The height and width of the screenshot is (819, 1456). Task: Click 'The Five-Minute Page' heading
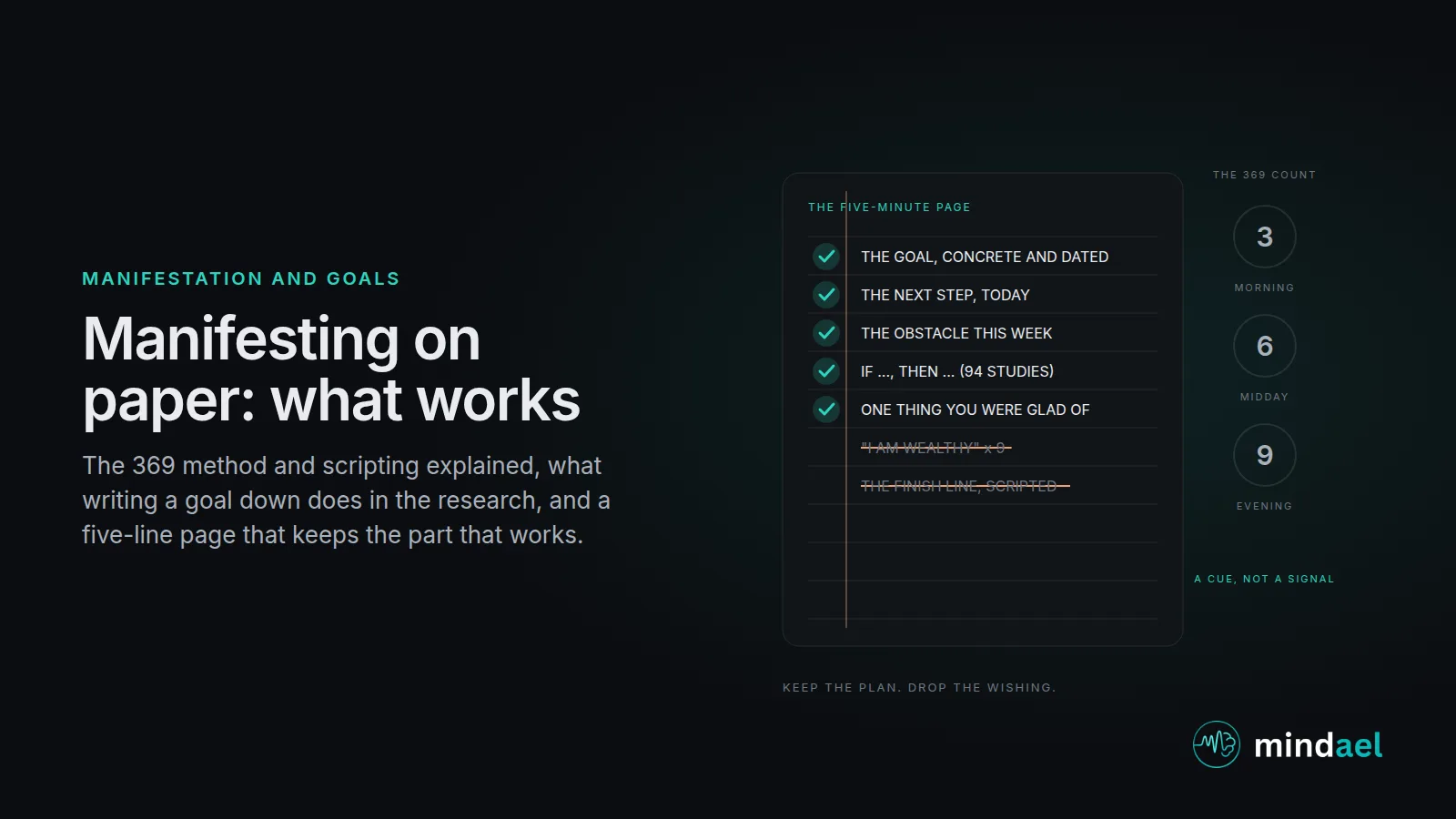889,207
